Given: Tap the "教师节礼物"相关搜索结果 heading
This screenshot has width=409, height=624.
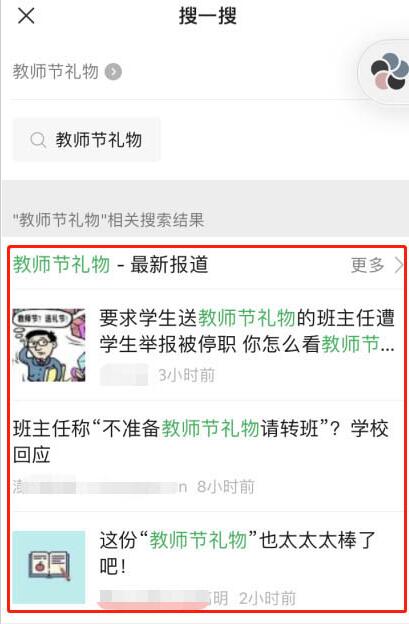Looking at the screenshot, I should (x=108, y=220).
